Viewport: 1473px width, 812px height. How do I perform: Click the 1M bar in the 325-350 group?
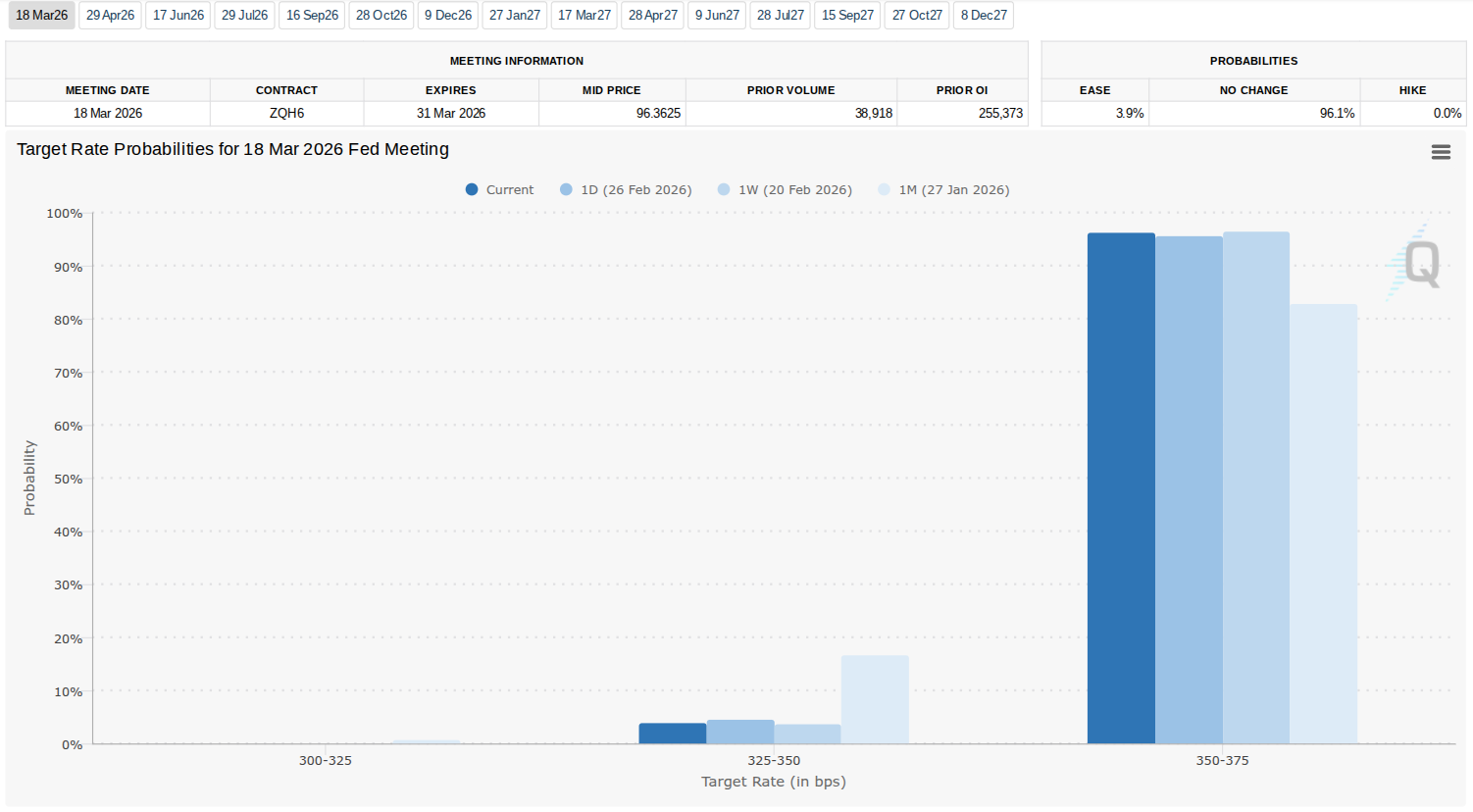(x=875, y=700)
